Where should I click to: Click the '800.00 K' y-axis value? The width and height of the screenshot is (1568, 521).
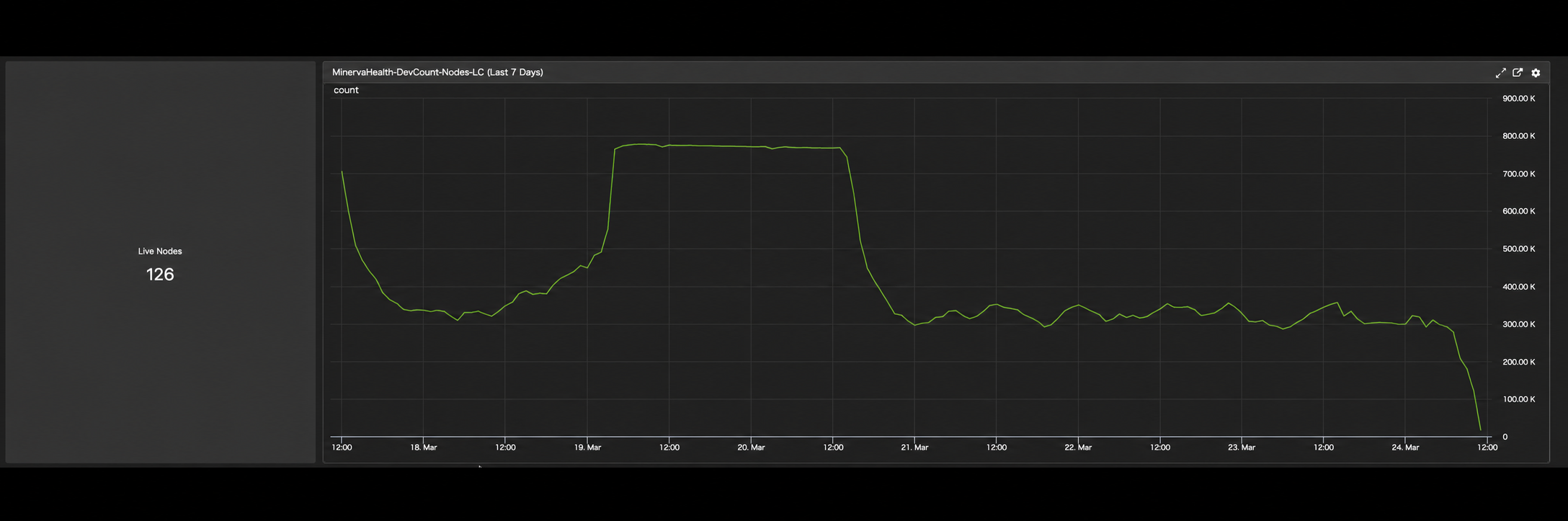point(1519,136)
